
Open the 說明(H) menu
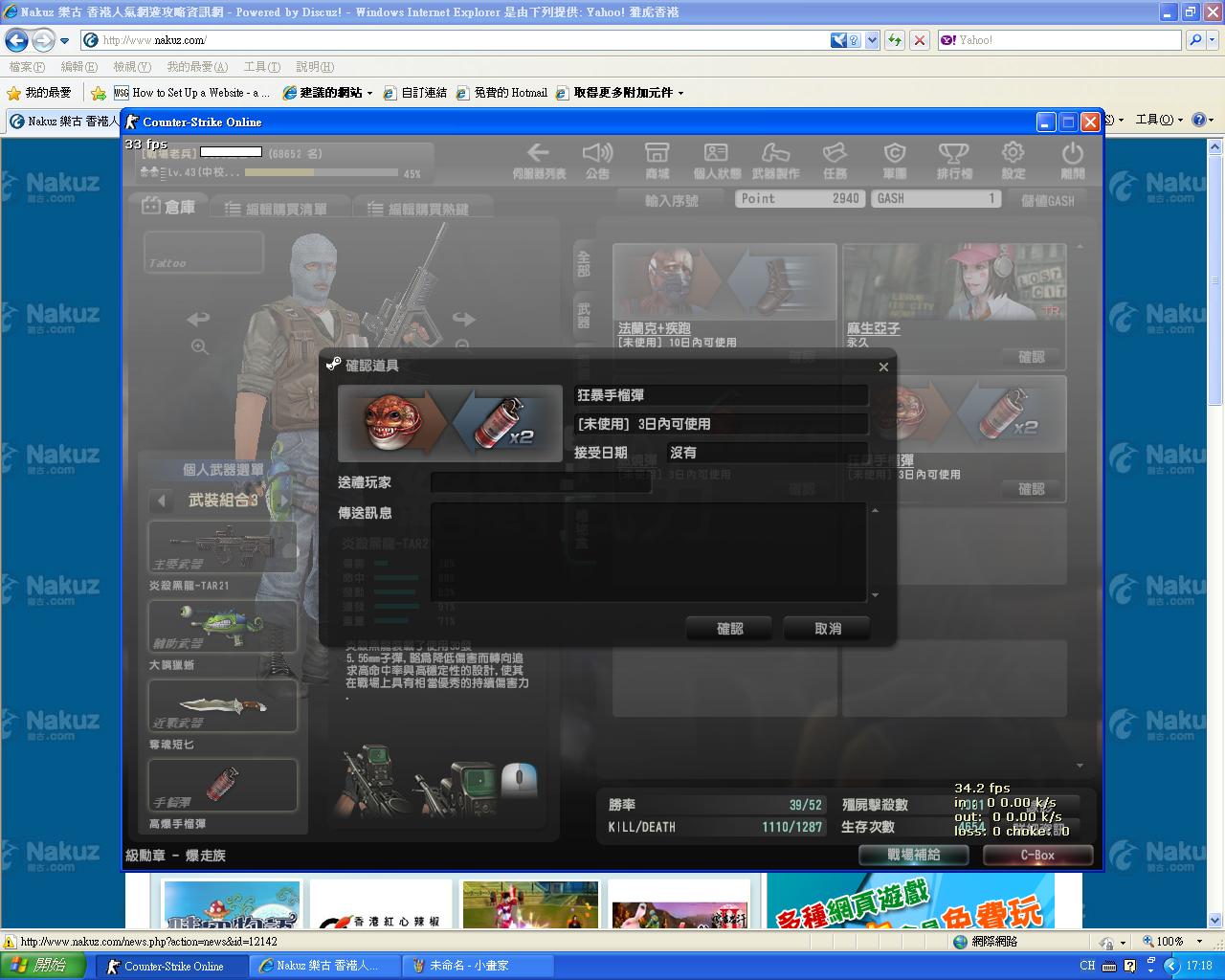pos(315,67)
